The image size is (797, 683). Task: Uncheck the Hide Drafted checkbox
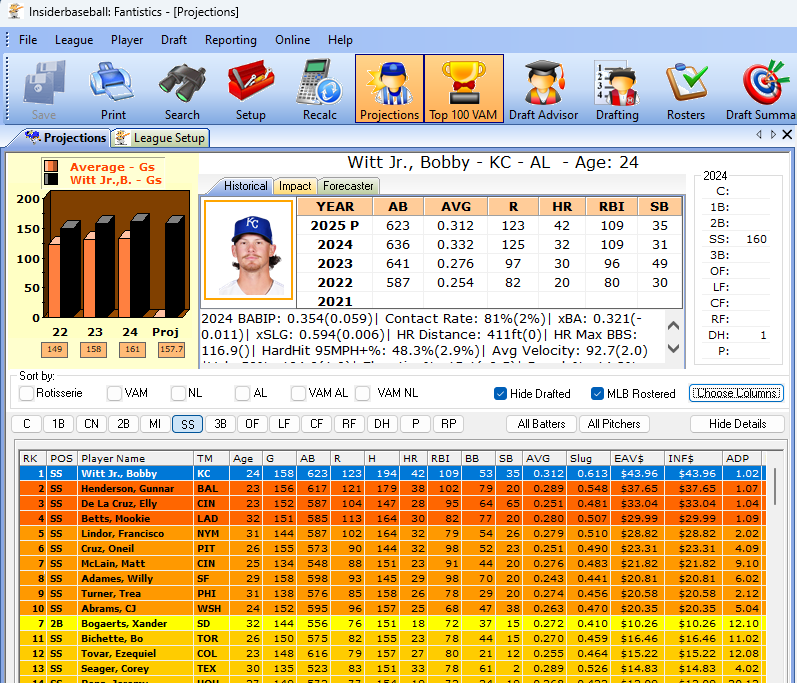coord(500,394)
